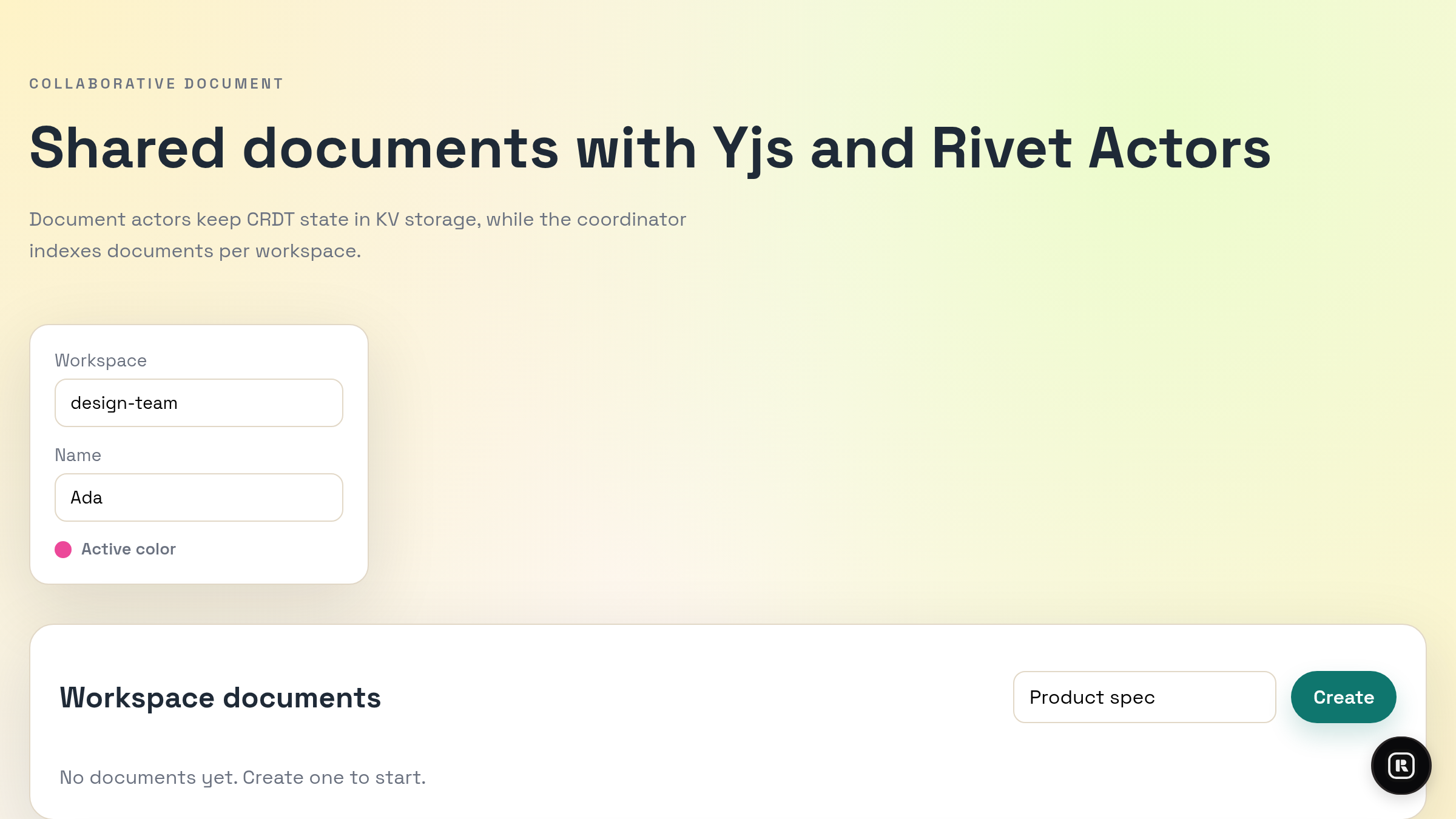This screenshot has width=1456, height=819.
Task: Click the description about CRDT state storage
Action: pos(357,234)
